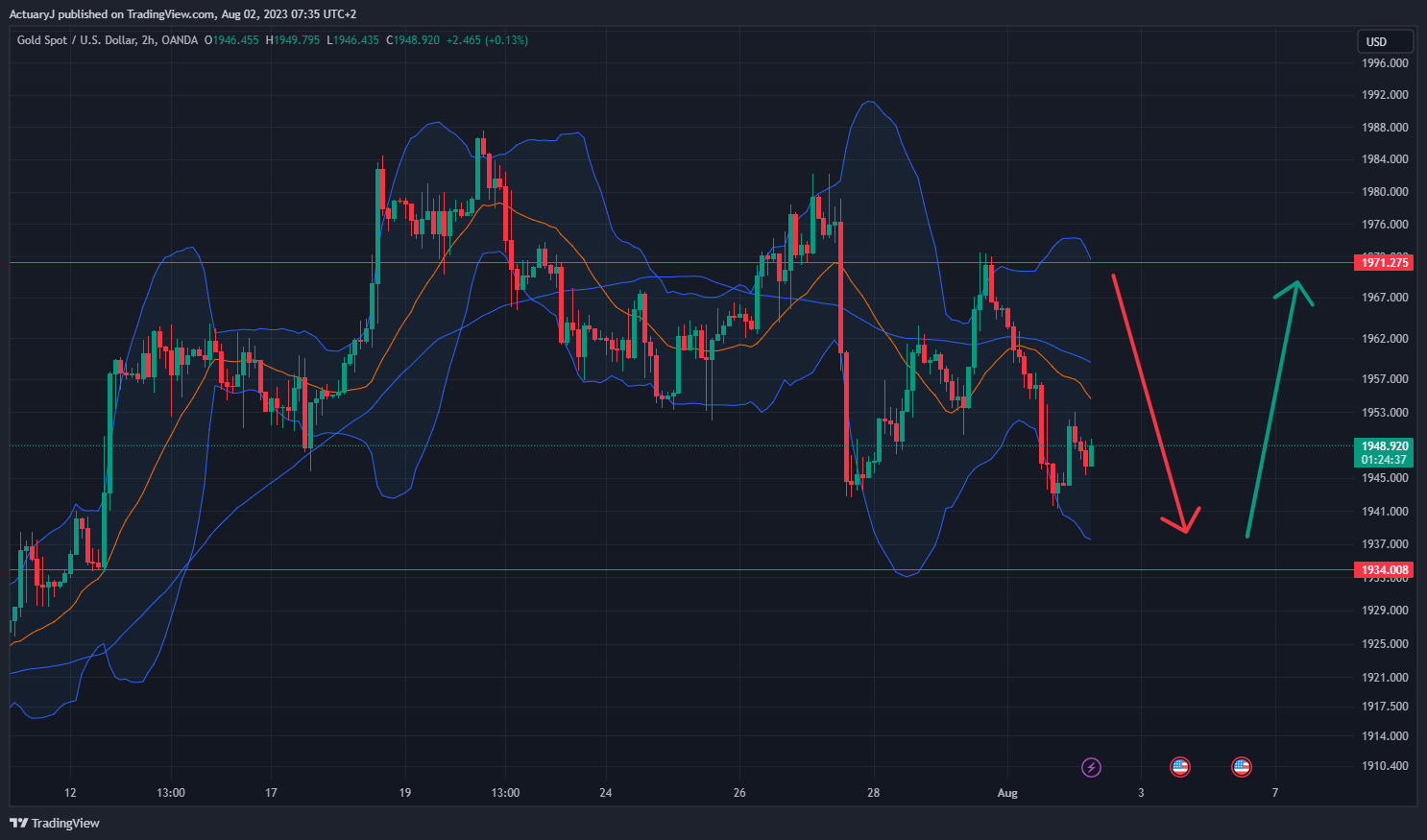Click the open price value O1946.455
Image resolution: width=1427 pixels, height=840 pixels.
tap(231, 40)
